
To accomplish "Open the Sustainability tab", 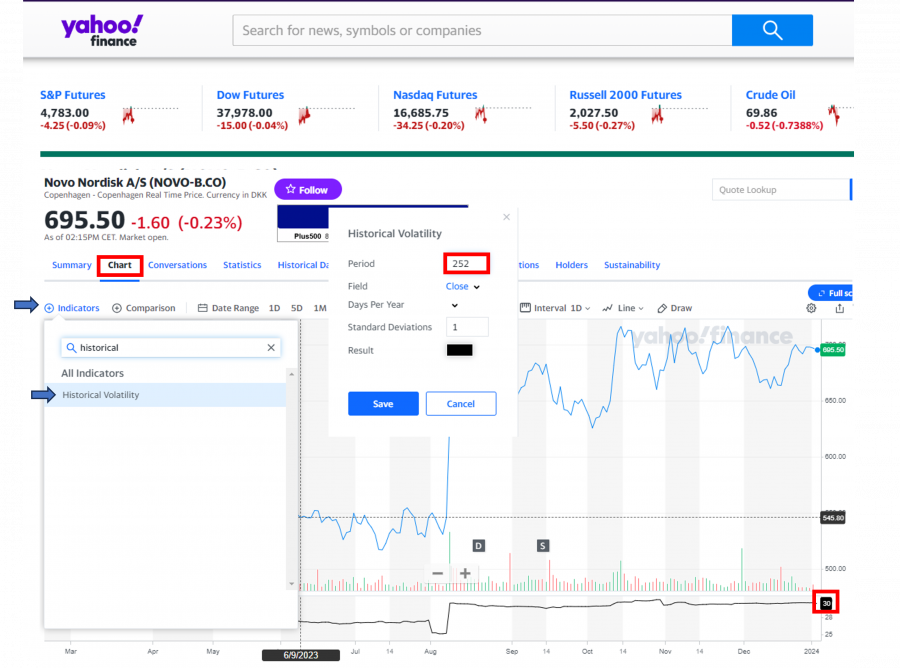I will click(632, 265).
